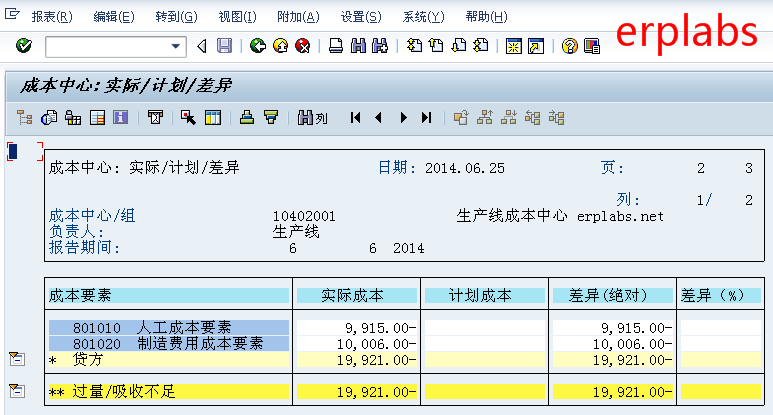Click the window menu icon left of 报表
The image size is (773, 415).
(x=12, y=14)
